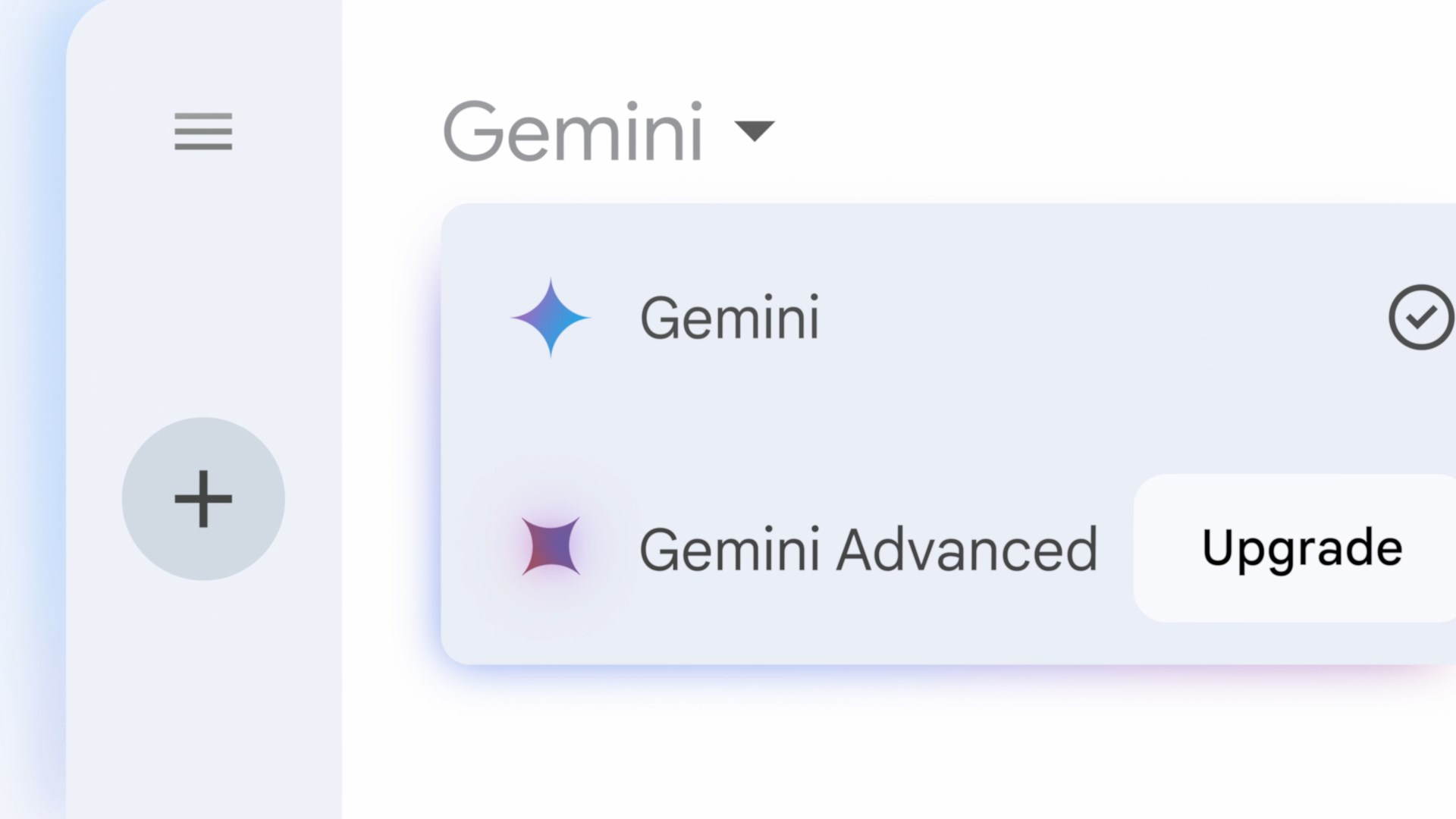Click the Gemini model selector title
Image resolution: width=1456 pixels, height=819 pixels.
pyautogui.click(x=573, y=133)
